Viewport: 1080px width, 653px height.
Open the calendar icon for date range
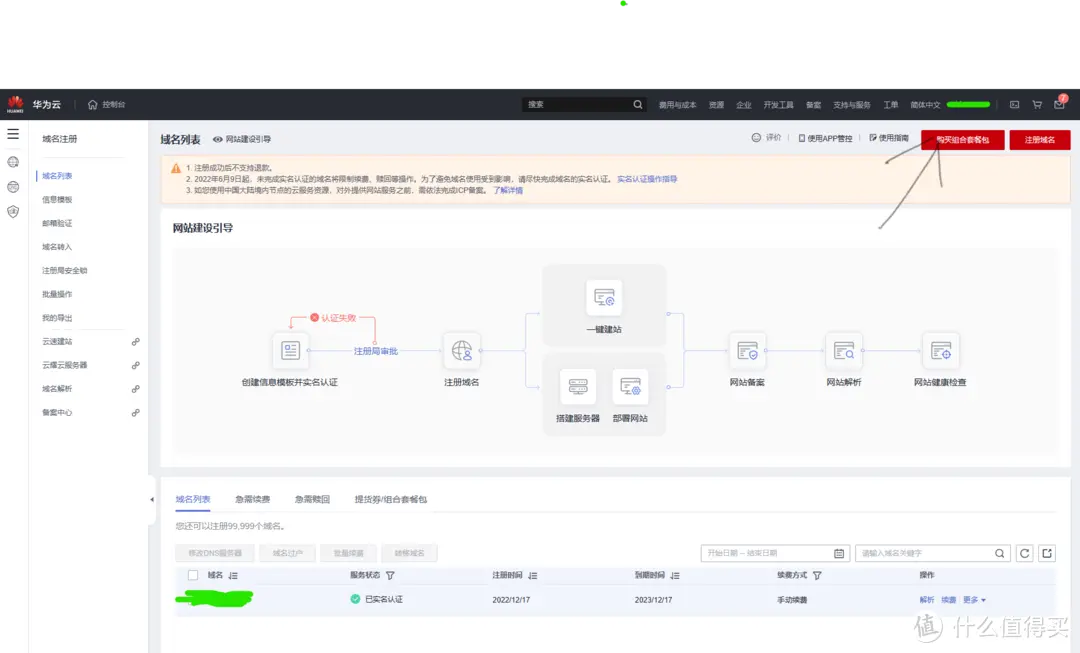839,553
